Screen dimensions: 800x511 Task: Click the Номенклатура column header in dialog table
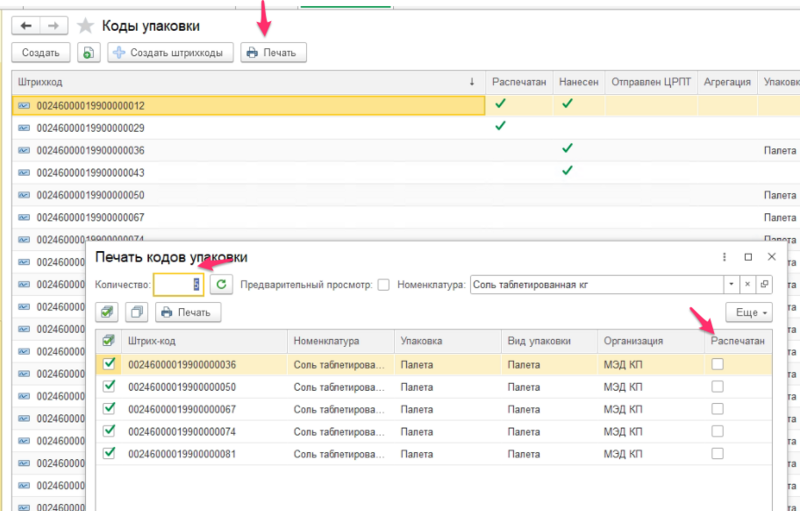click(x=341, y=341)
